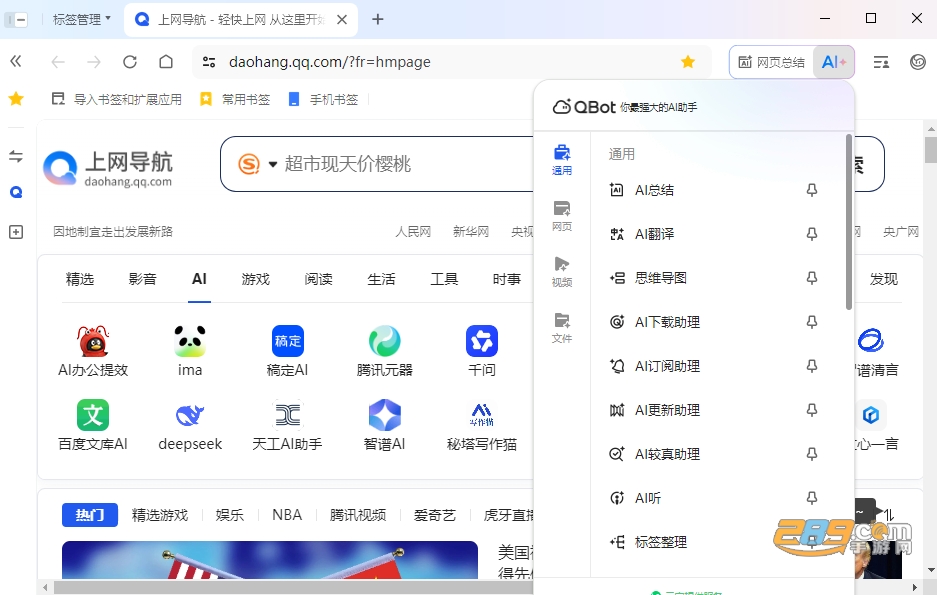Collapse the sidebar with double chevron
Viewport: 937px width, 595px height.
pos(16,61)
